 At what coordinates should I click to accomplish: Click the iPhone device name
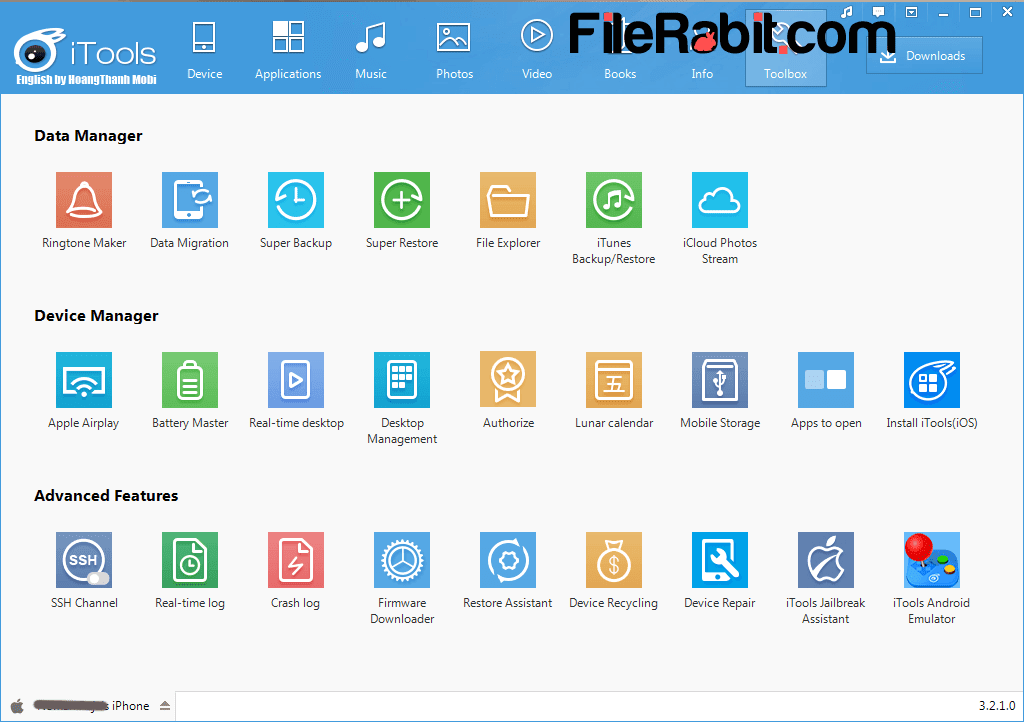(x=92, y=706)
